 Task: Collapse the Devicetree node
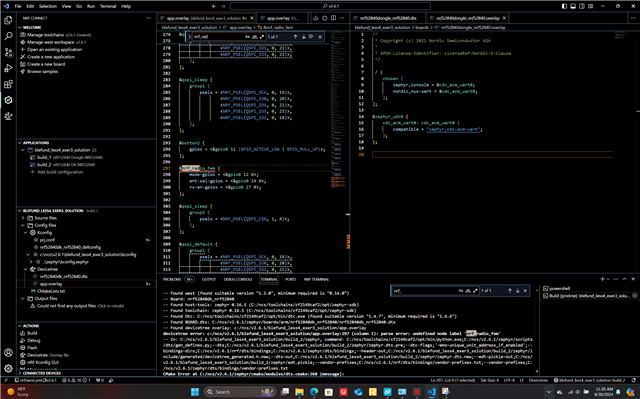coord(26,269)
